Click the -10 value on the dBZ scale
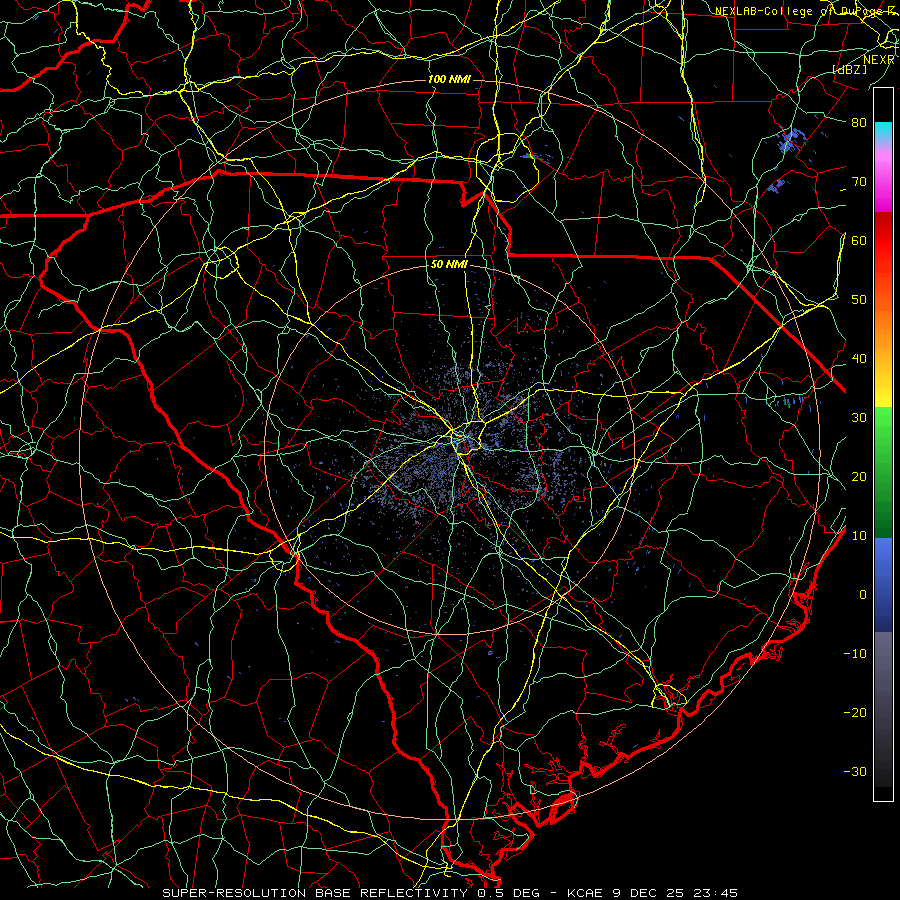Image resolution: width=900 pixels, height=900 pixels. click(855, 654)
